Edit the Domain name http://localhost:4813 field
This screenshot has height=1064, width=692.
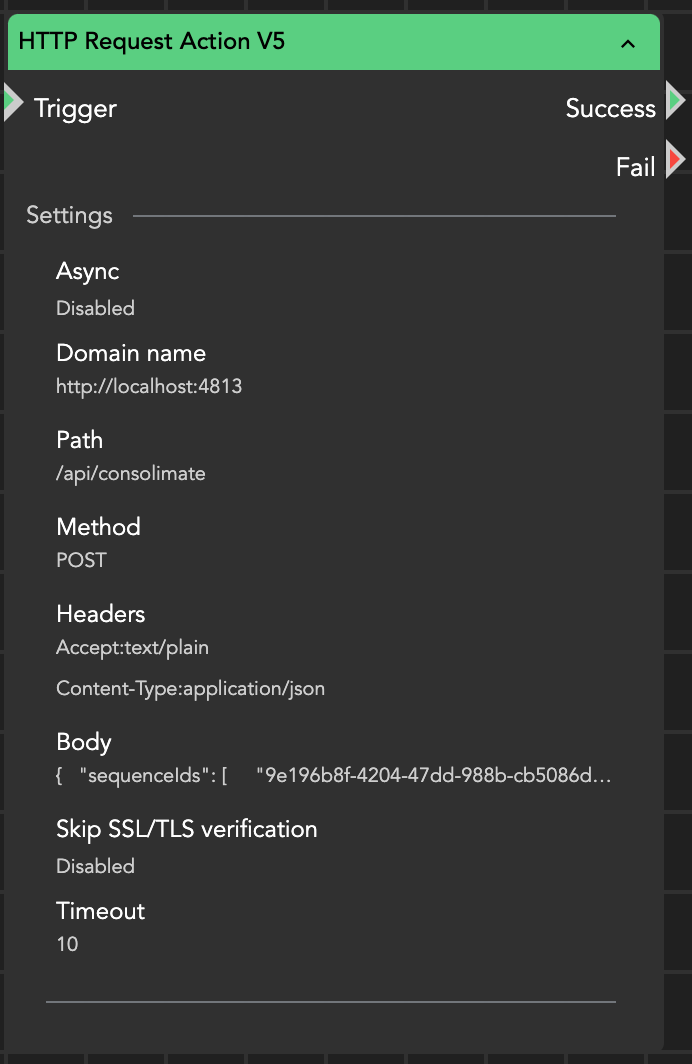coord(149,386)
